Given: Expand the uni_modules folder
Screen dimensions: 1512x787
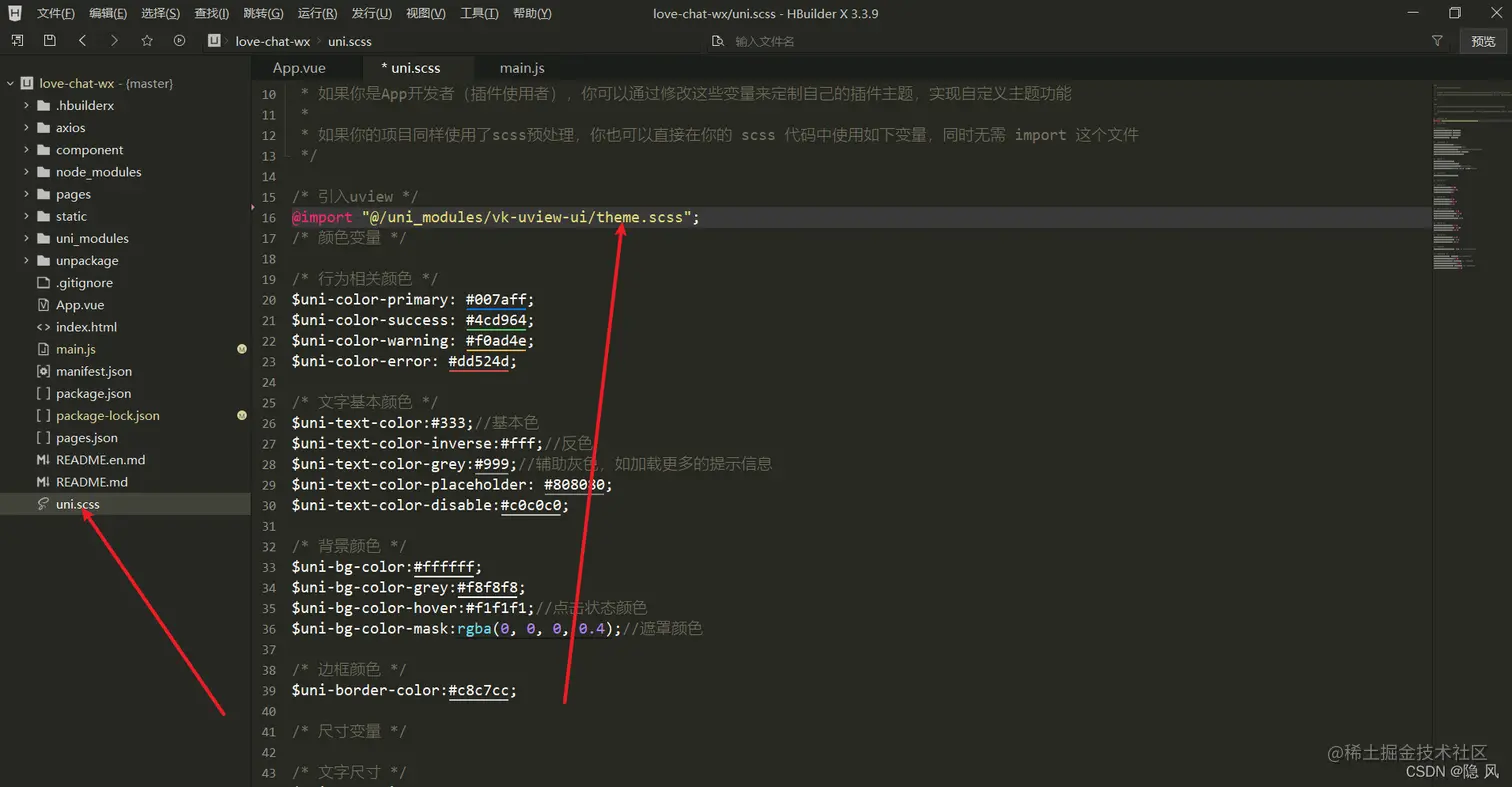Looking at the screenshot, I should pos(26,238).
